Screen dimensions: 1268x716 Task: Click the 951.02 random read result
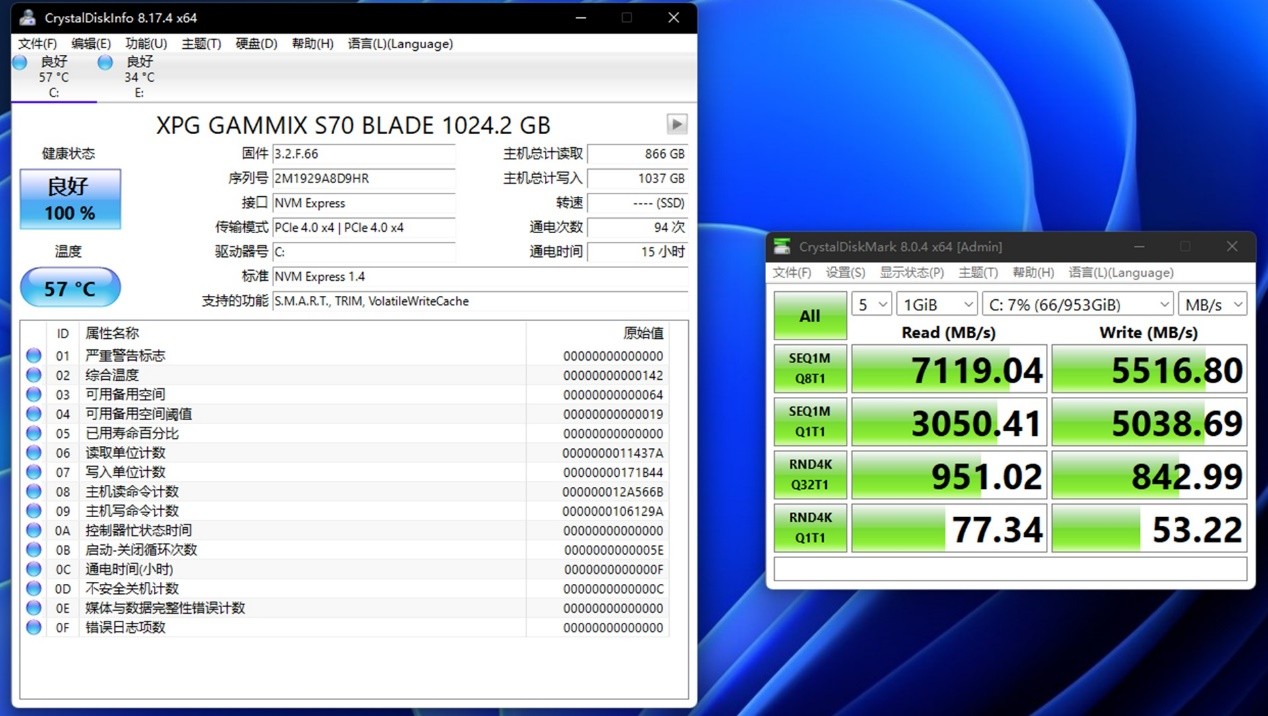click(949, 475)
